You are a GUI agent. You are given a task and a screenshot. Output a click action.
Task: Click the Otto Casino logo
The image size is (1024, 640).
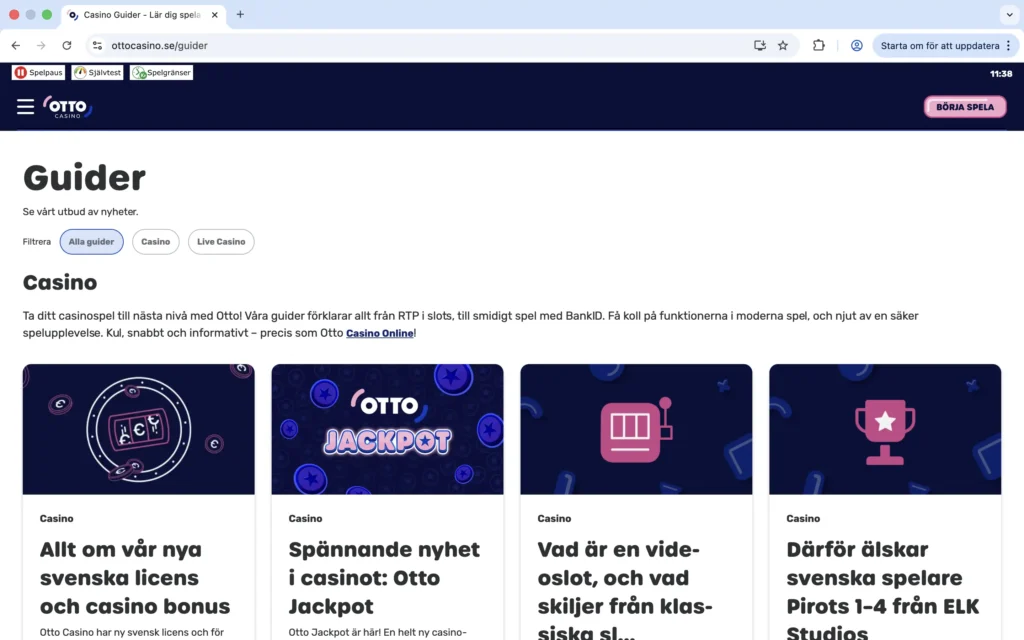[67, 106]
